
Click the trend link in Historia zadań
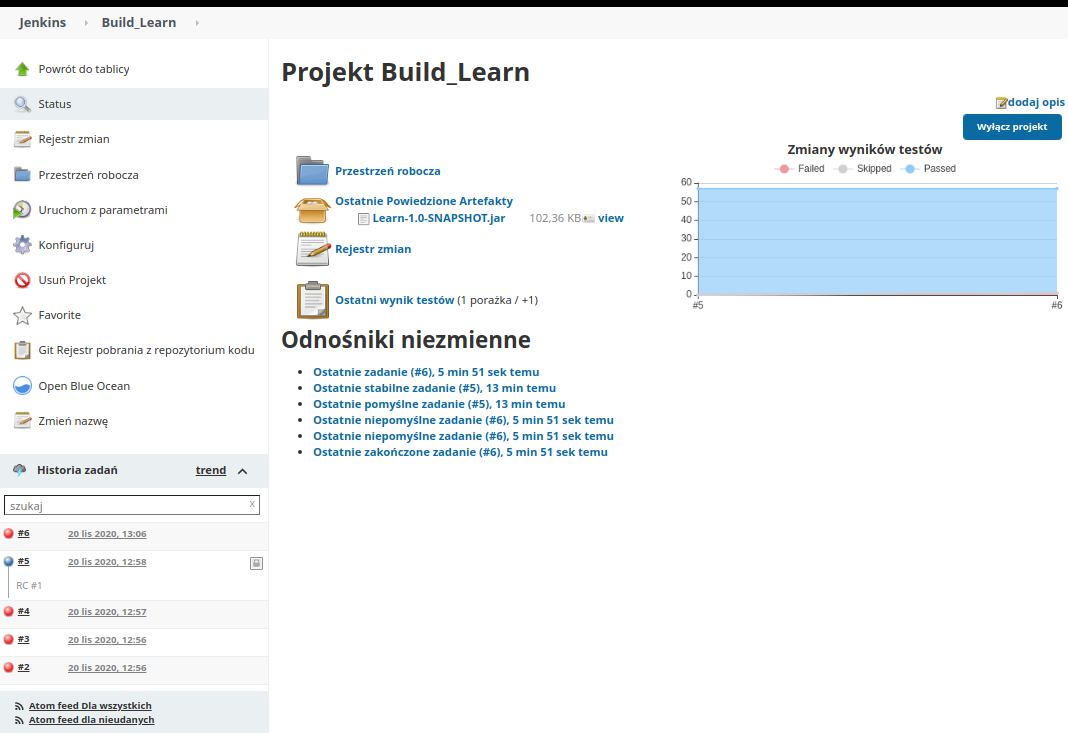point(211,470)
